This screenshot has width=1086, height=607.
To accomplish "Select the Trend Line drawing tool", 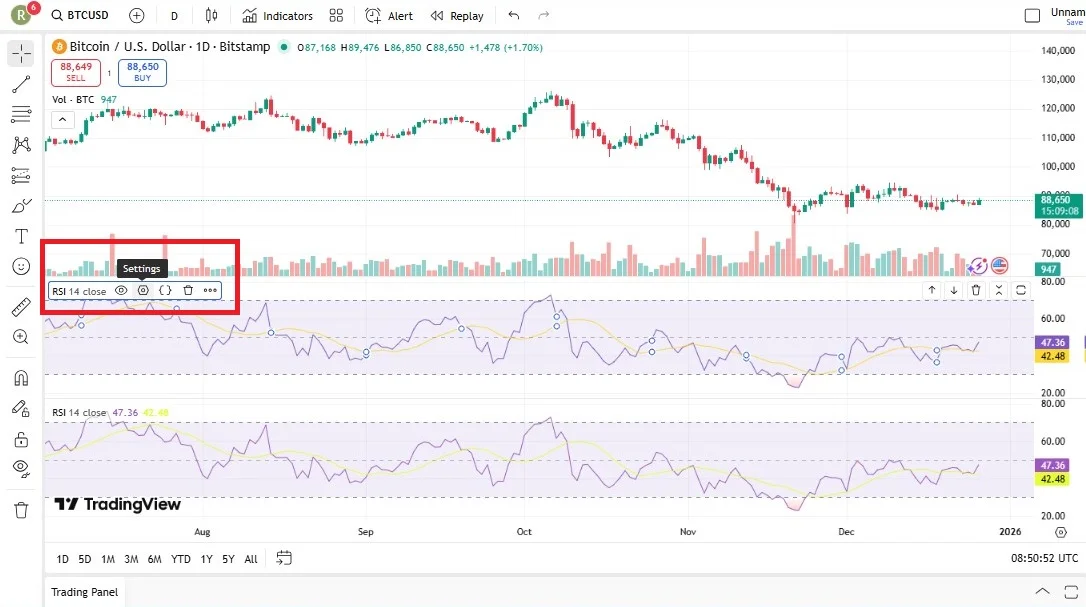I will (x=21, y=84).
